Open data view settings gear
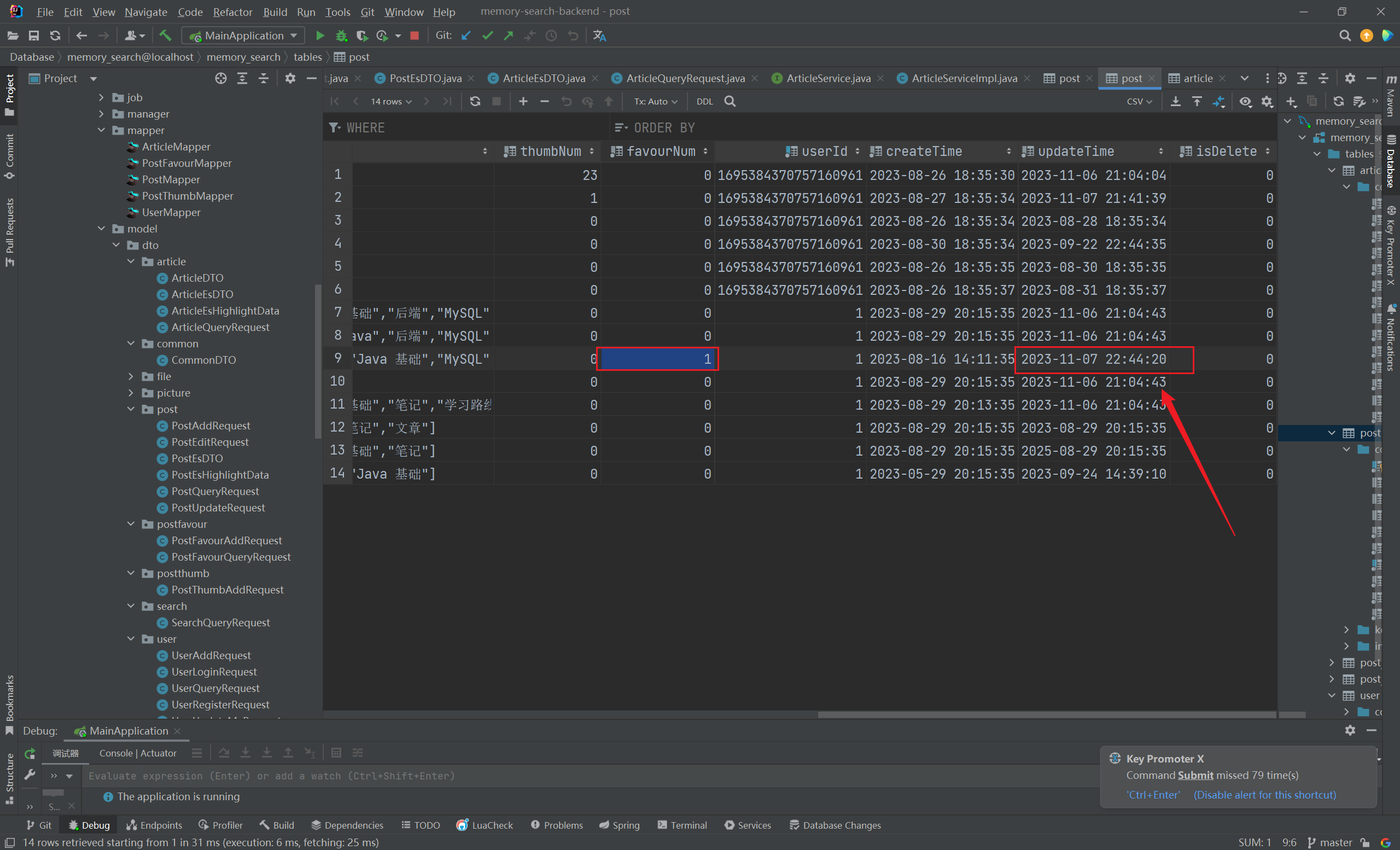Image resolution: width=1400 pixels, height=850 pixels. pos(1267,101)
